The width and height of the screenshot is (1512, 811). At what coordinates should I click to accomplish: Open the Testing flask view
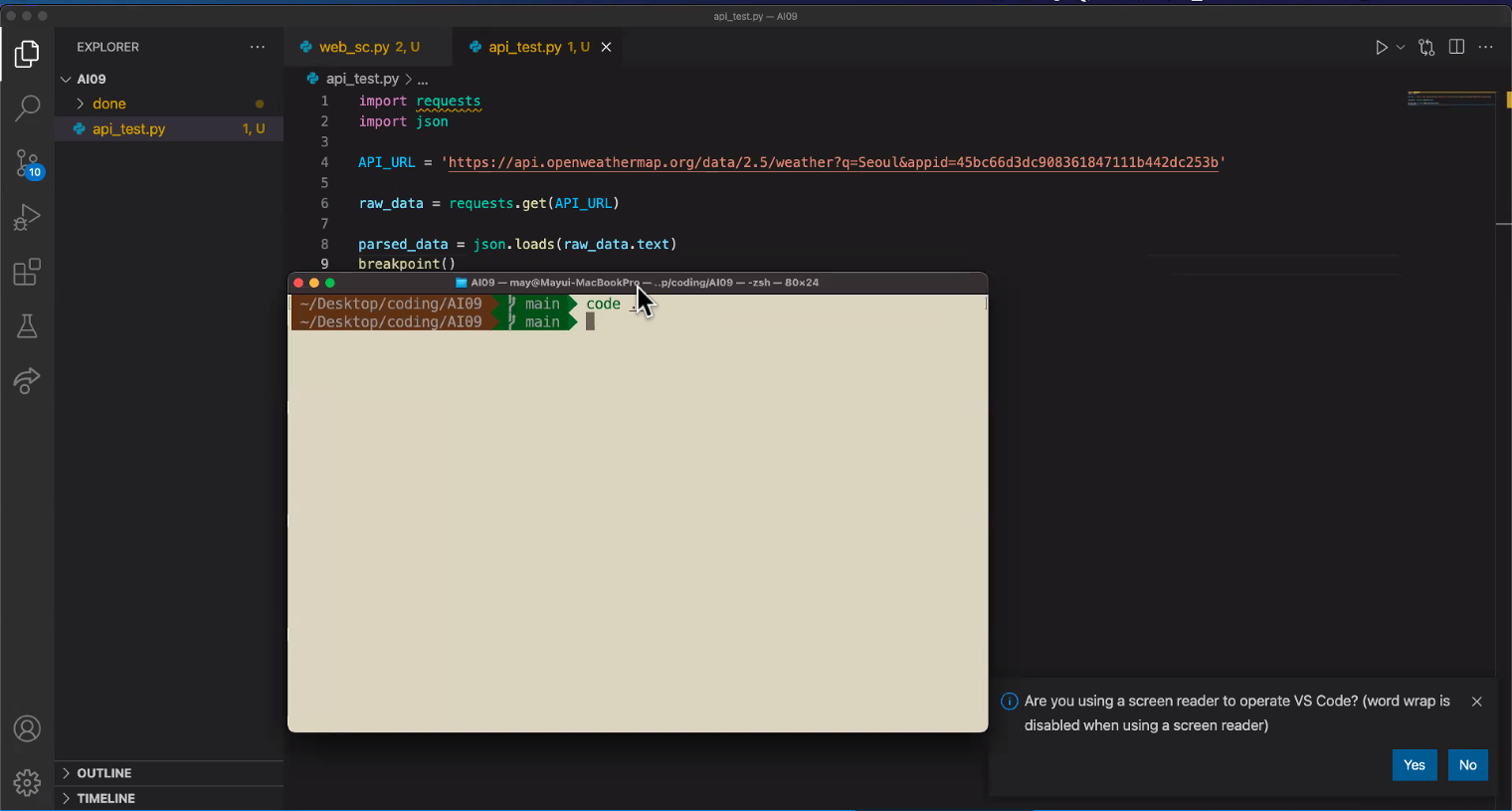click(27, 326)
